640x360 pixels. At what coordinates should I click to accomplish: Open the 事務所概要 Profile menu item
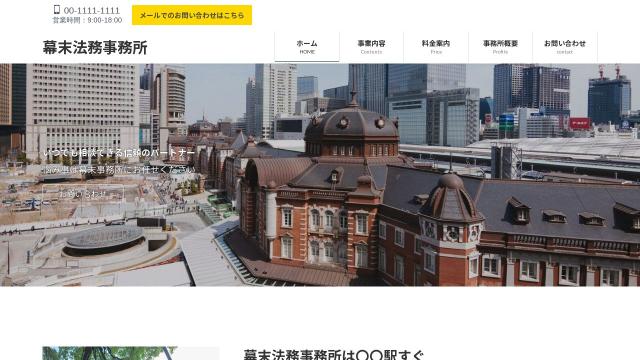[x=500, y=47]
